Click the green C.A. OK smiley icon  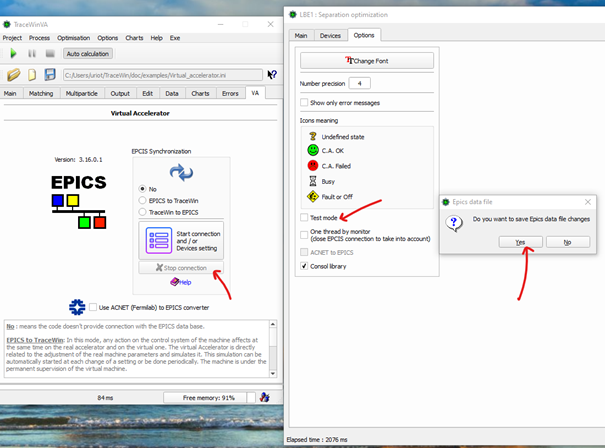313,150
